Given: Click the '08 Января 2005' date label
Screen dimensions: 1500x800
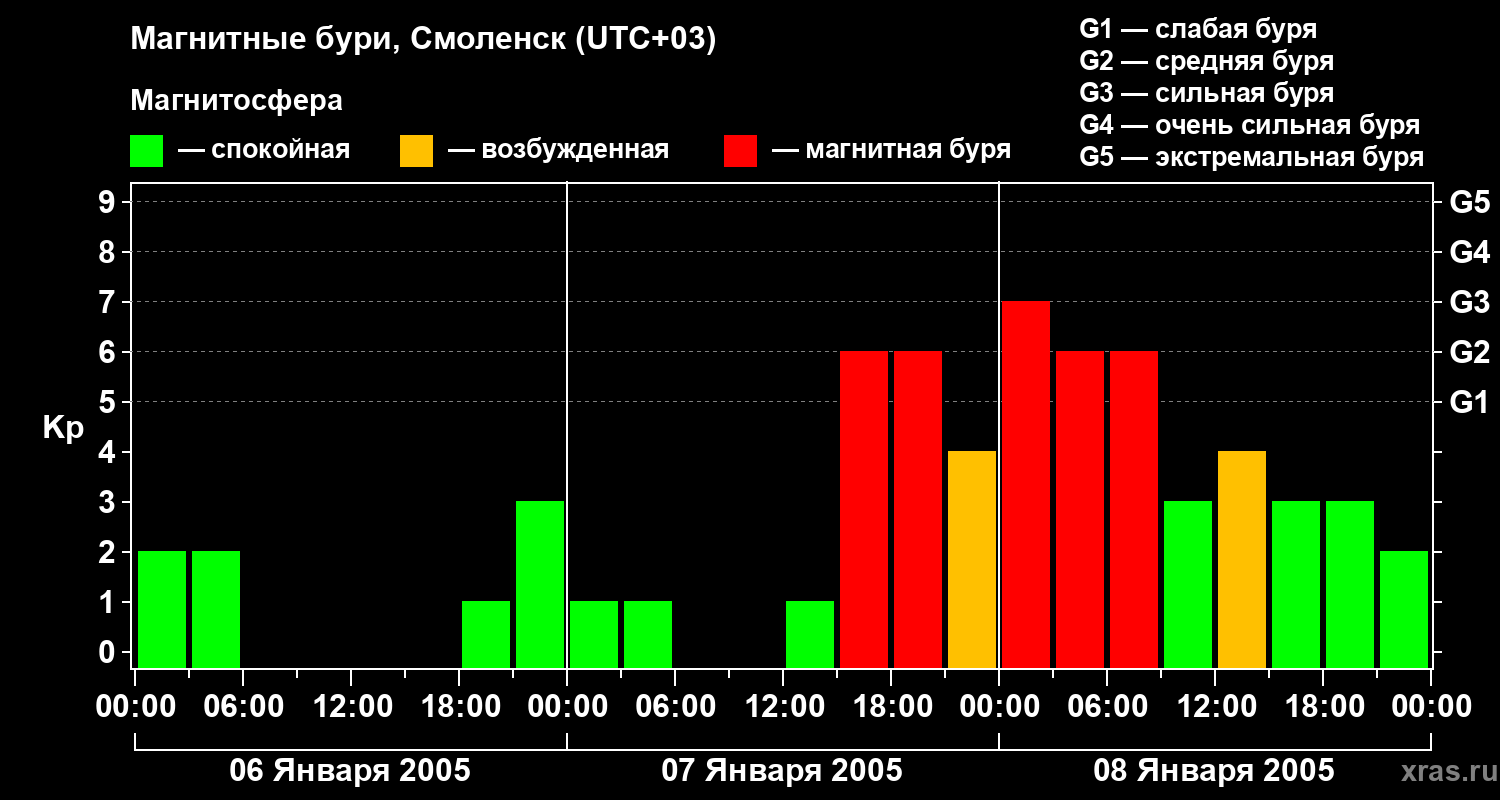Looking at the screenshot, I should coord(1214,771).
